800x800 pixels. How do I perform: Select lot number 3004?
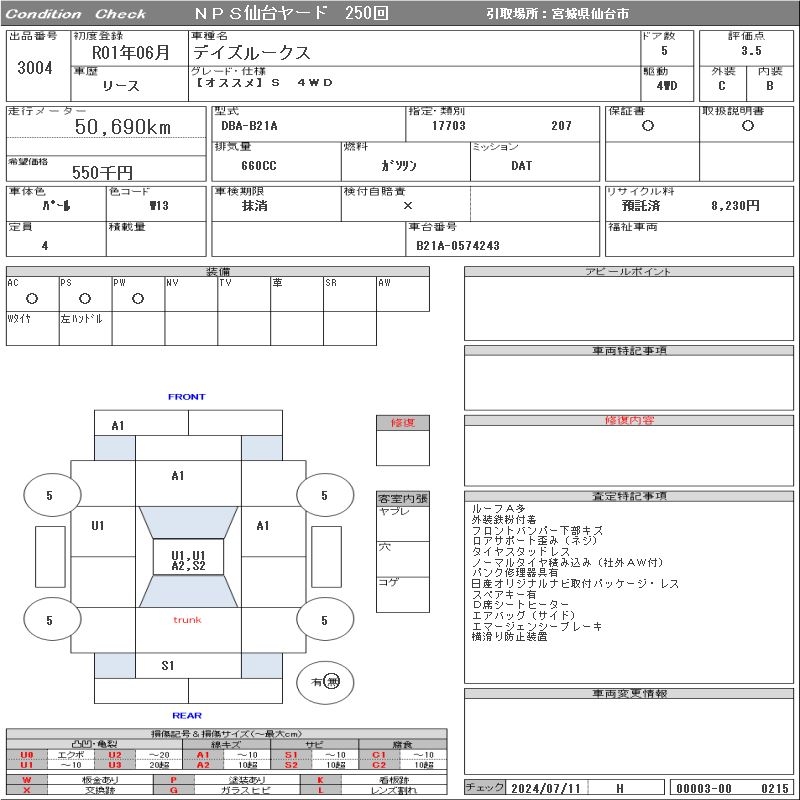coord(35,68)
